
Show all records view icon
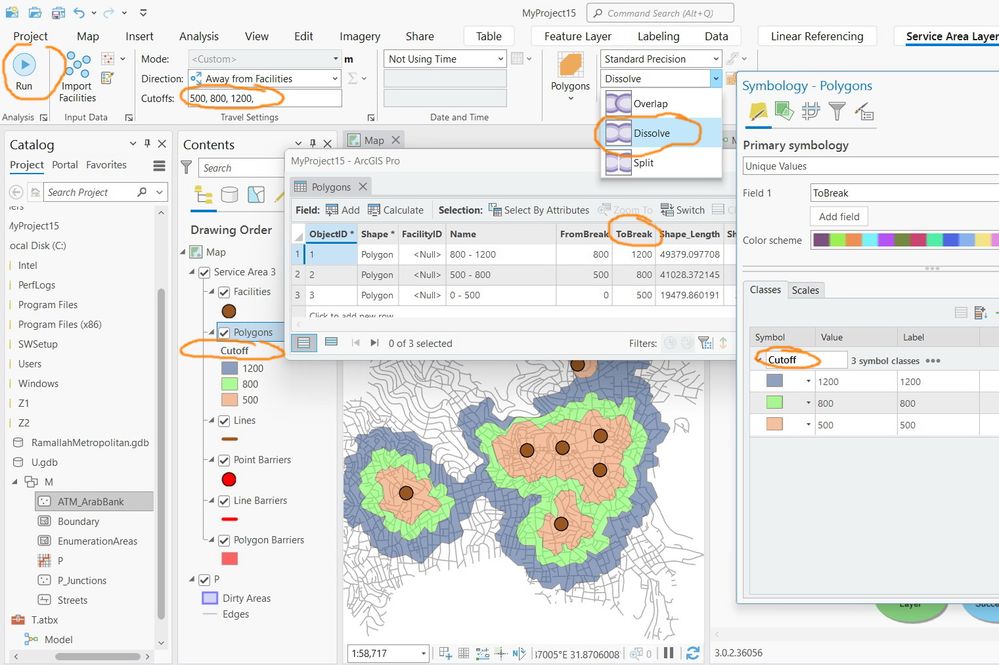304,343
